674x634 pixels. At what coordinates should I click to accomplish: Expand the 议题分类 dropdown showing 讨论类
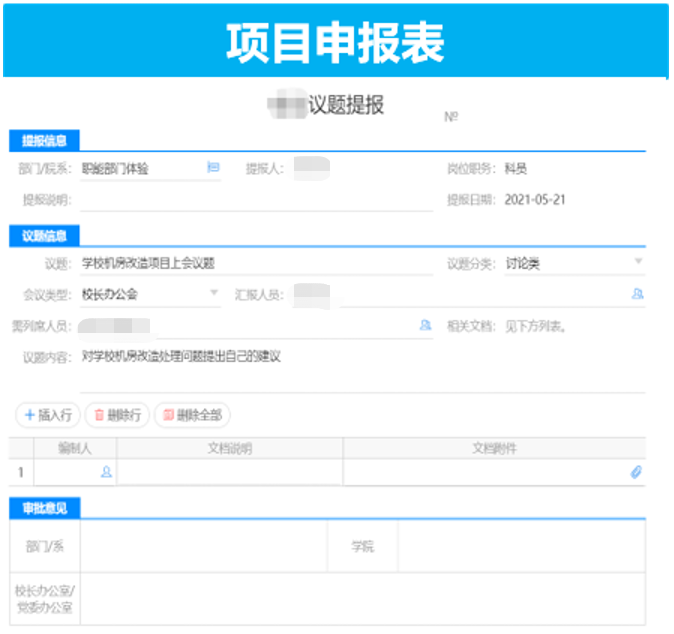point(638,261)
